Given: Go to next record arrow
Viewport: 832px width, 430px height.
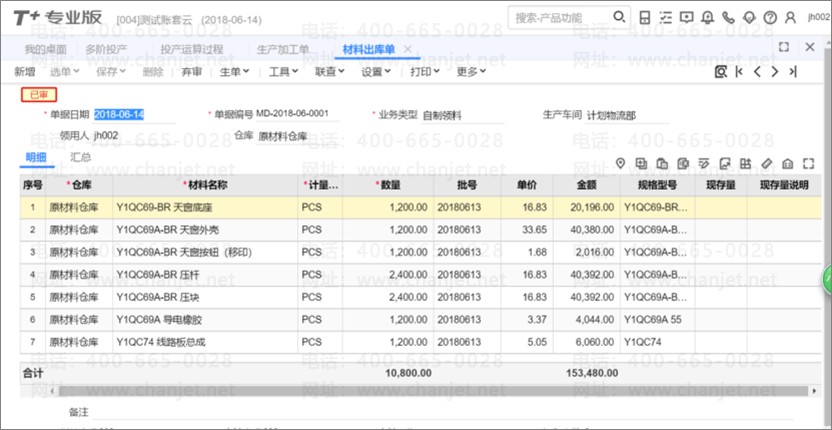Looking at the screenshot, I should pyautogui.click(x=774, y=72).
